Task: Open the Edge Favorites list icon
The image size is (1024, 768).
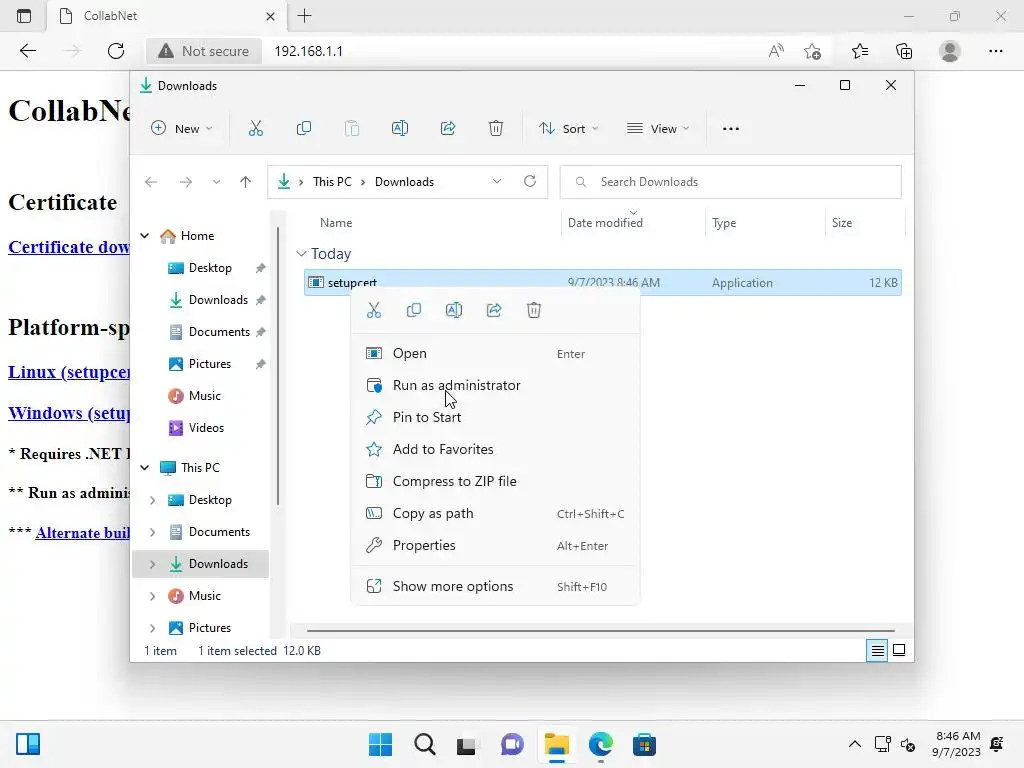Action: [x=859, y=51]
